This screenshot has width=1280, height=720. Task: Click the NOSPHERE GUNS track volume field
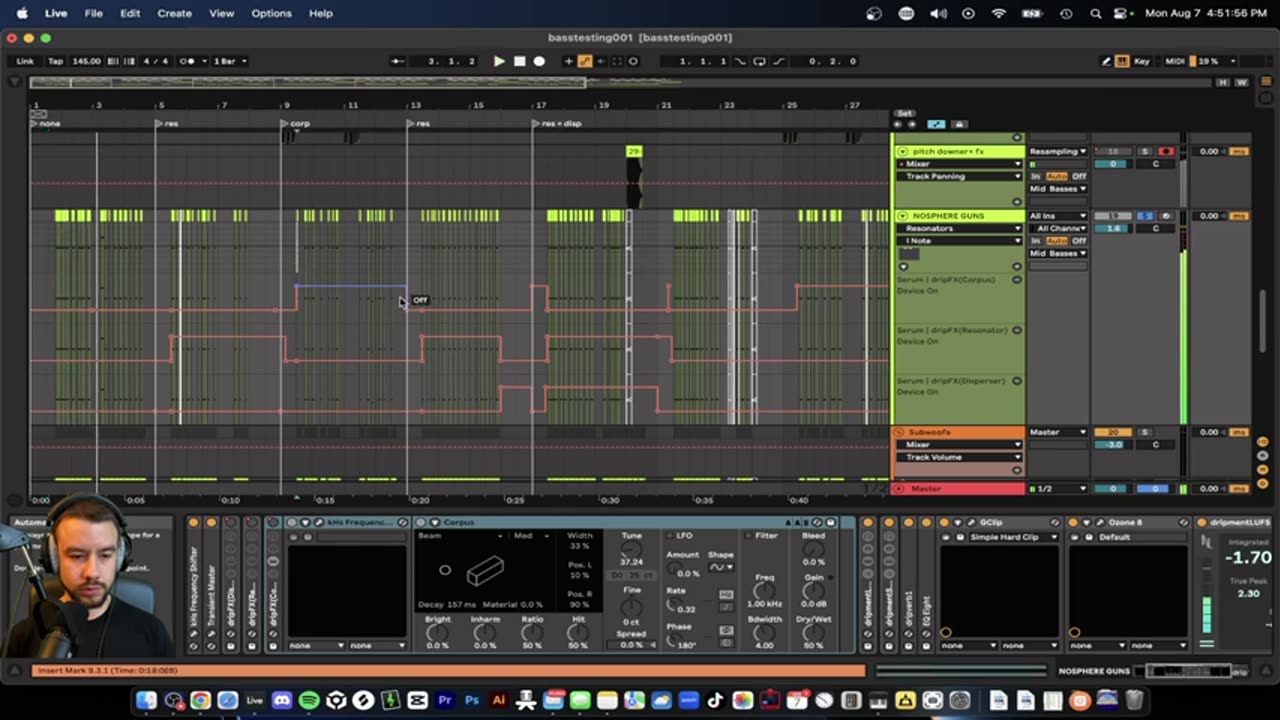(1113, 229)
